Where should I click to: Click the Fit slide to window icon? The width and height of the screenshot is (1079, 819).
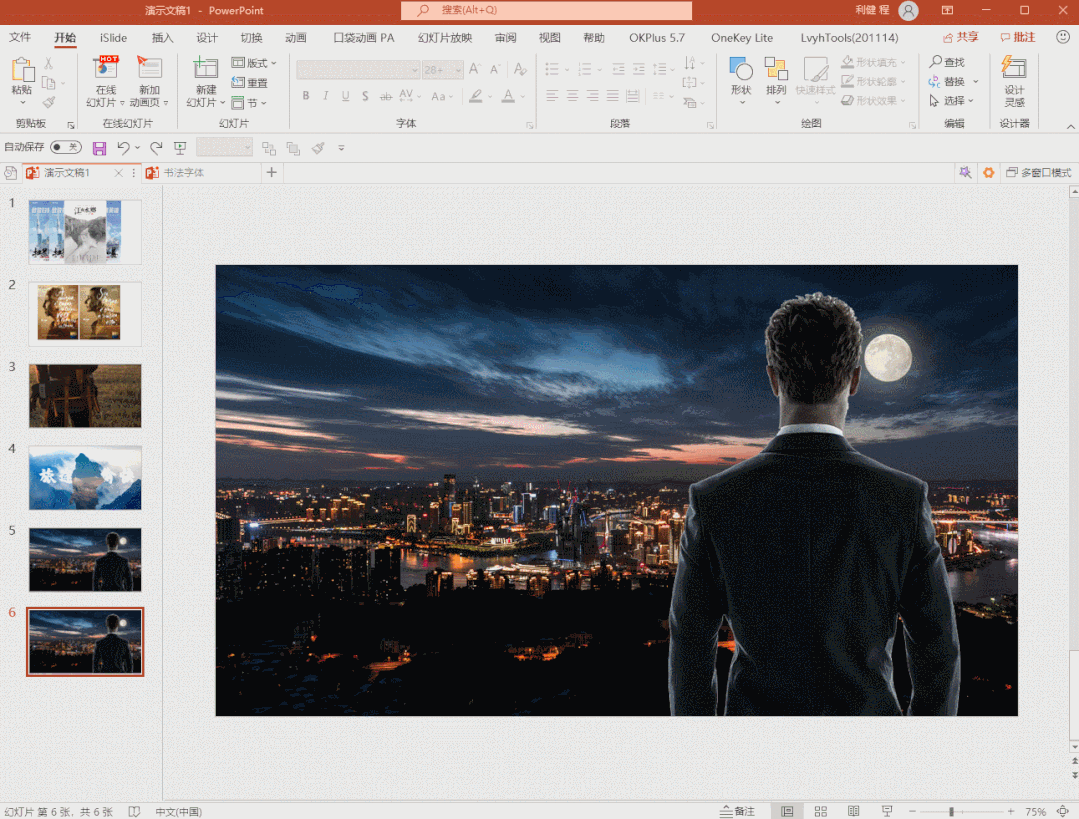coord(1062,811)
